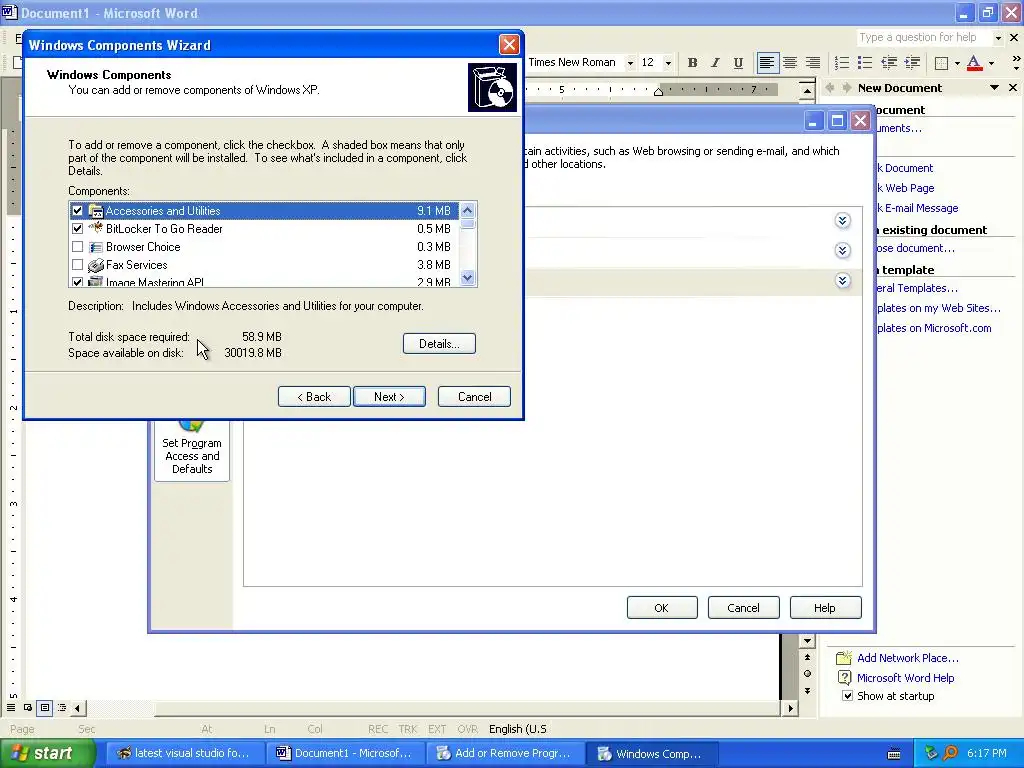1024x768 pixels.
Task: Switch to Add or Remove Programs taskbar button
Action: [505, 753]
